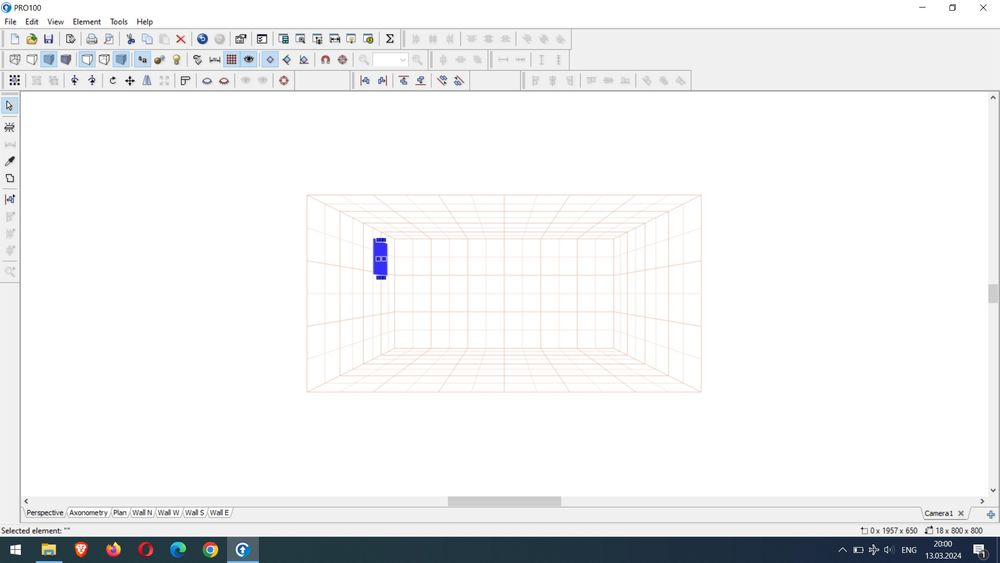Click the blue undo arrow icon
Screen dimensions: 1000x563
(202, 39)
